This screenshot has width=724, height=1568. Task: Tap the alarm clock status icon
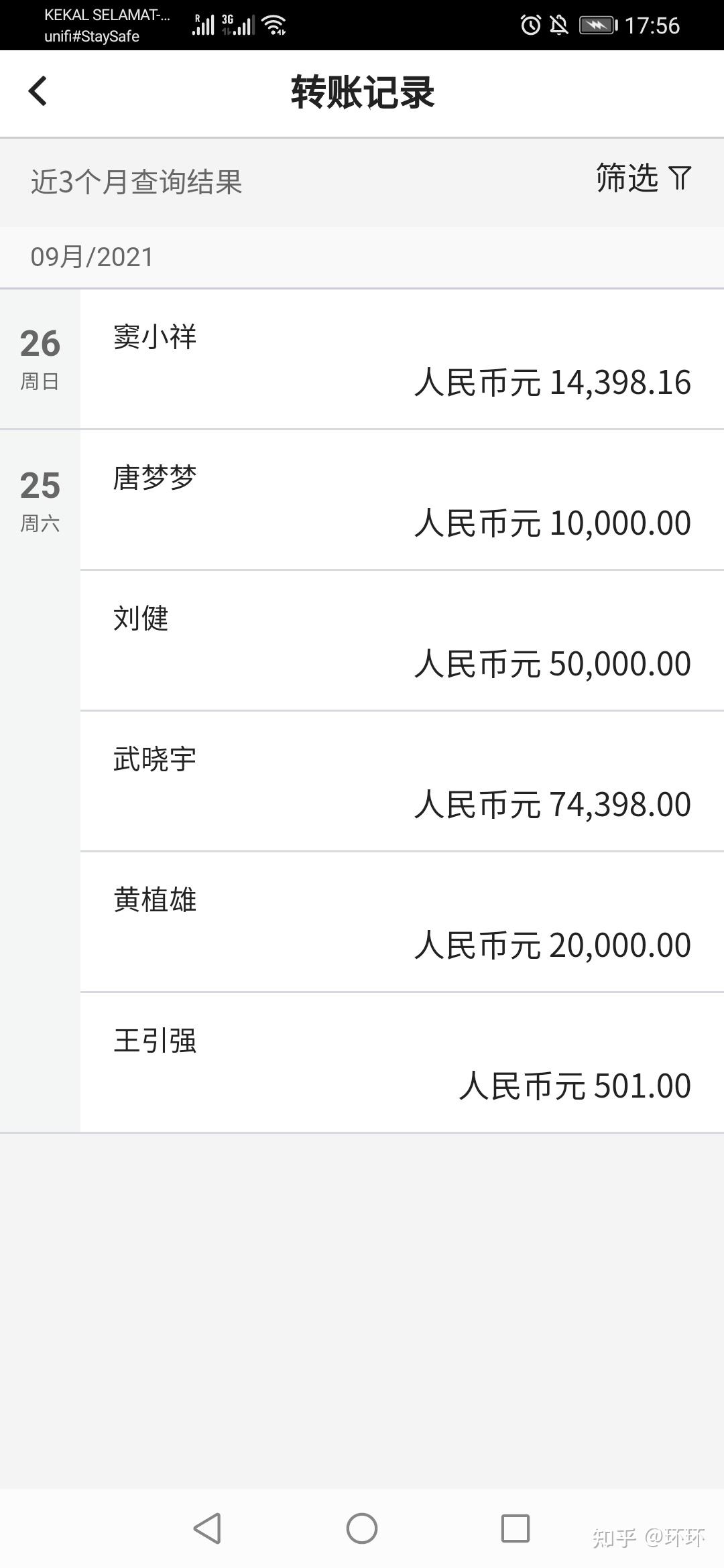(530, 25)
